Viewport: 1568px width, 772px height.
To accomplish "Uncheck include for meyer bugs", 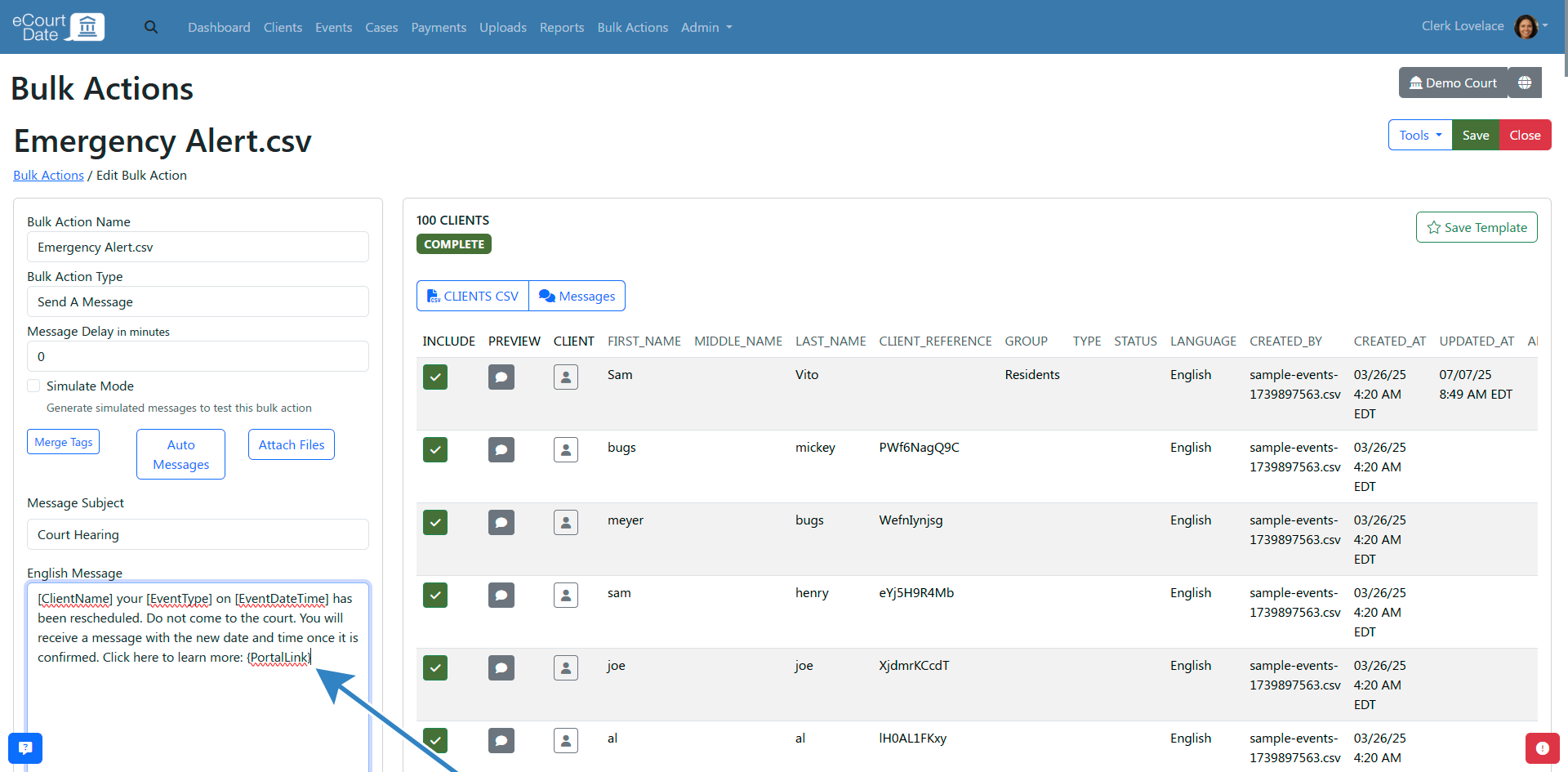I will (435, 522).
